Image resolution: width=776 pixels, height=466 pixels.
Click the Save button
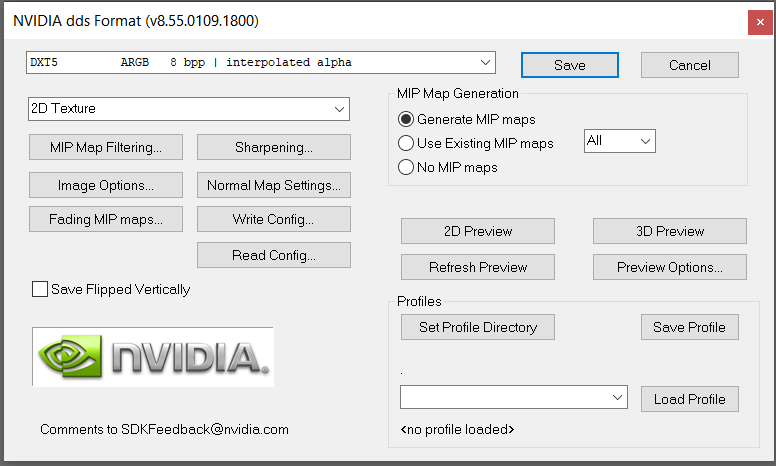(570, 65)
